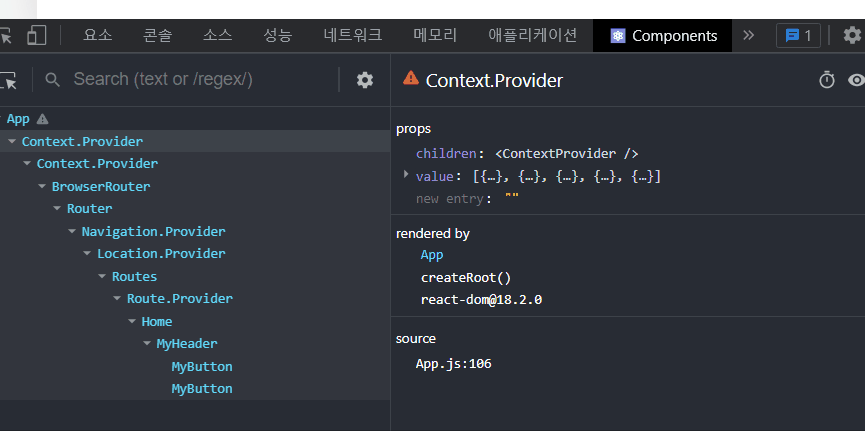Click createRoot() in rendered by list
Image resolution: width=865 pixels, height=431 pixels.
pyautogui.click(x=466, y=278)
